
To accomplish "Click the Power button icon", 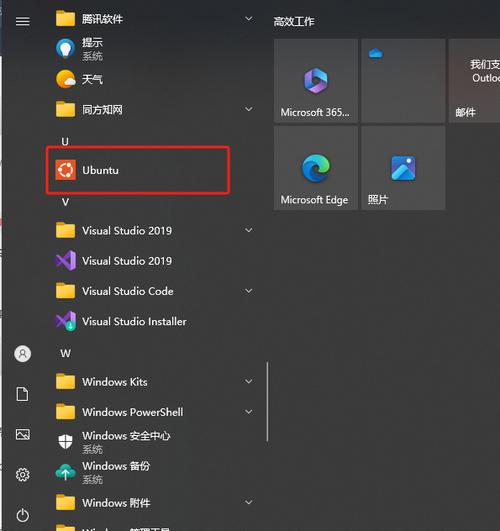I will pyautogui.click(x=23, y=515).
